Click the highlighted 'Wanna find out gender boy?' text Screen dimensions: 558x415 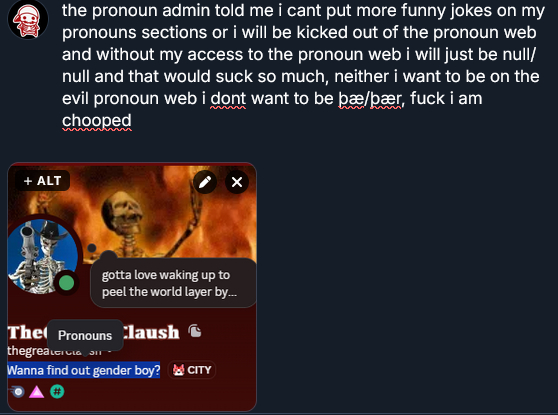pyautogui.click(x=84, y=371)
